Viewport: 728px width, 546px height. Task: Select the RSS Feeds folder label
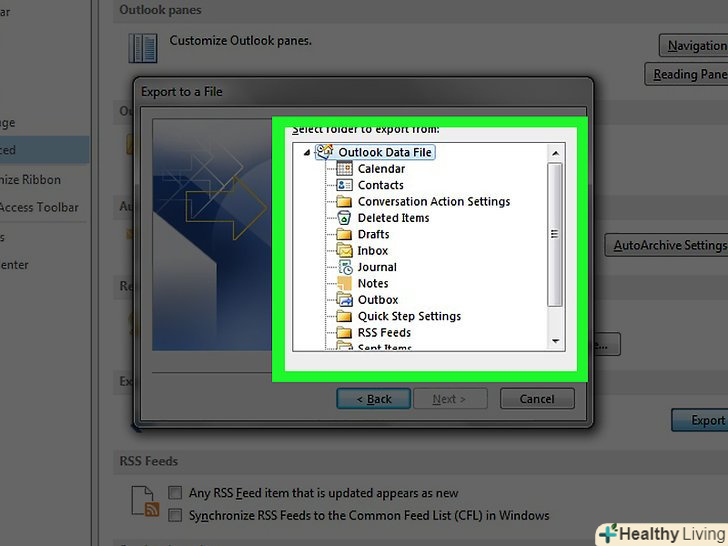pos(384,332)
